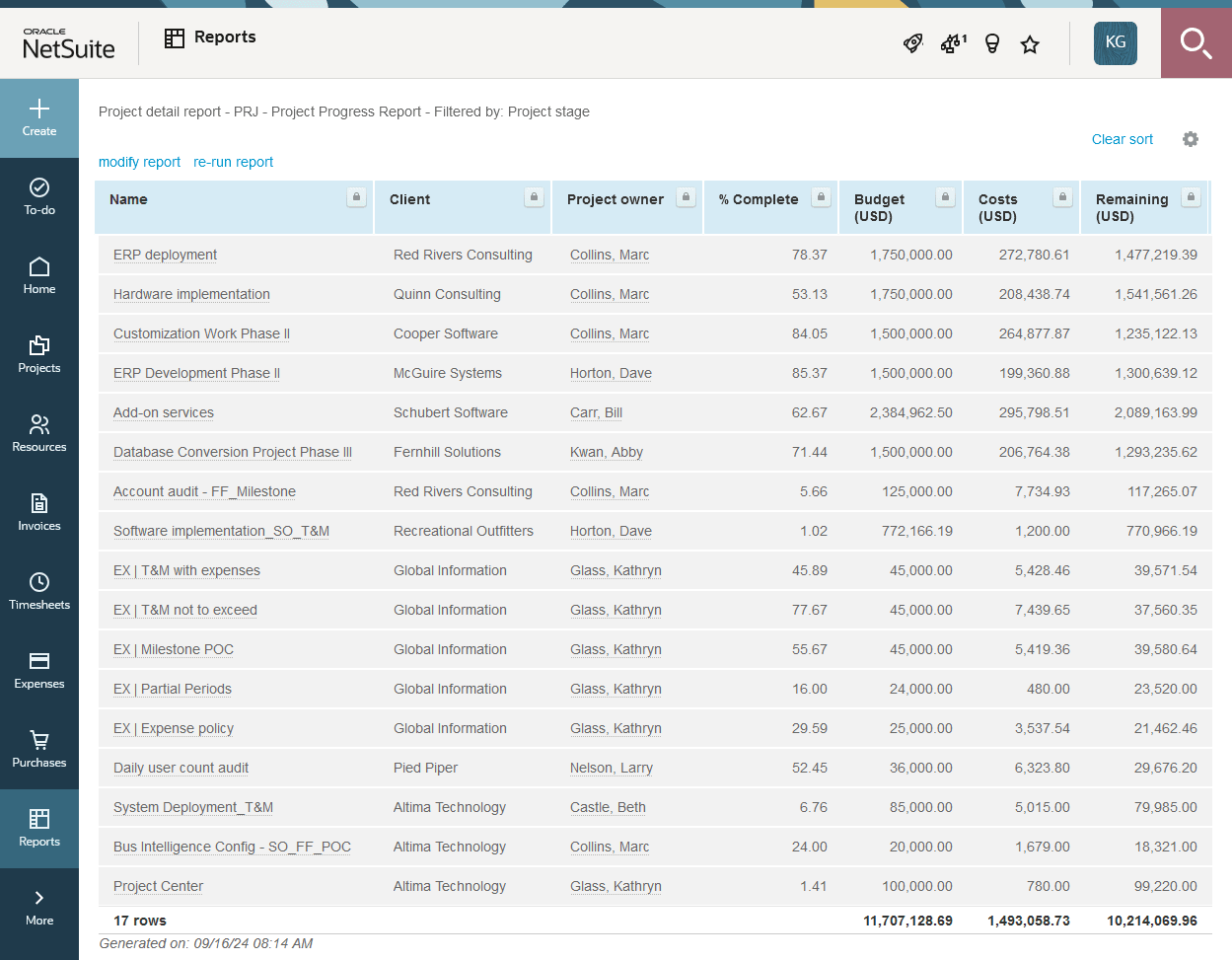Click the rocket icon in header
The height and width of the screenshot is (960, 1232).
pos(913,43)
